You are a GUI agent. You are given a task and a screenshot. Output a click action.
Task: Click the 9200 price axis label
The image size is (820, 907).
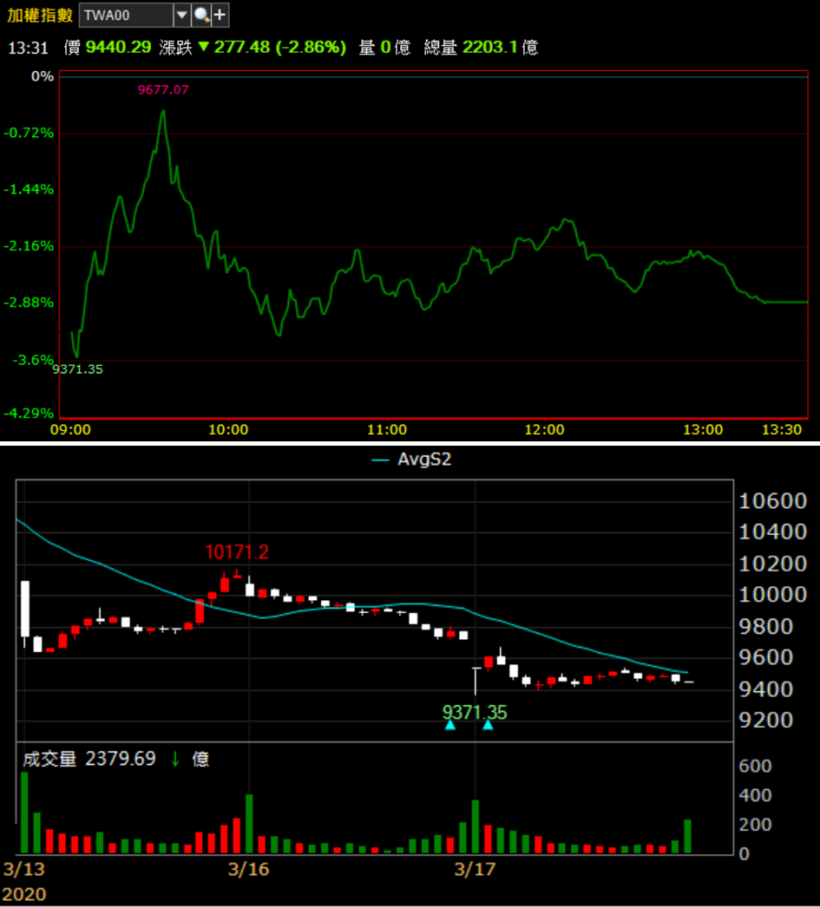click(766, 720)
